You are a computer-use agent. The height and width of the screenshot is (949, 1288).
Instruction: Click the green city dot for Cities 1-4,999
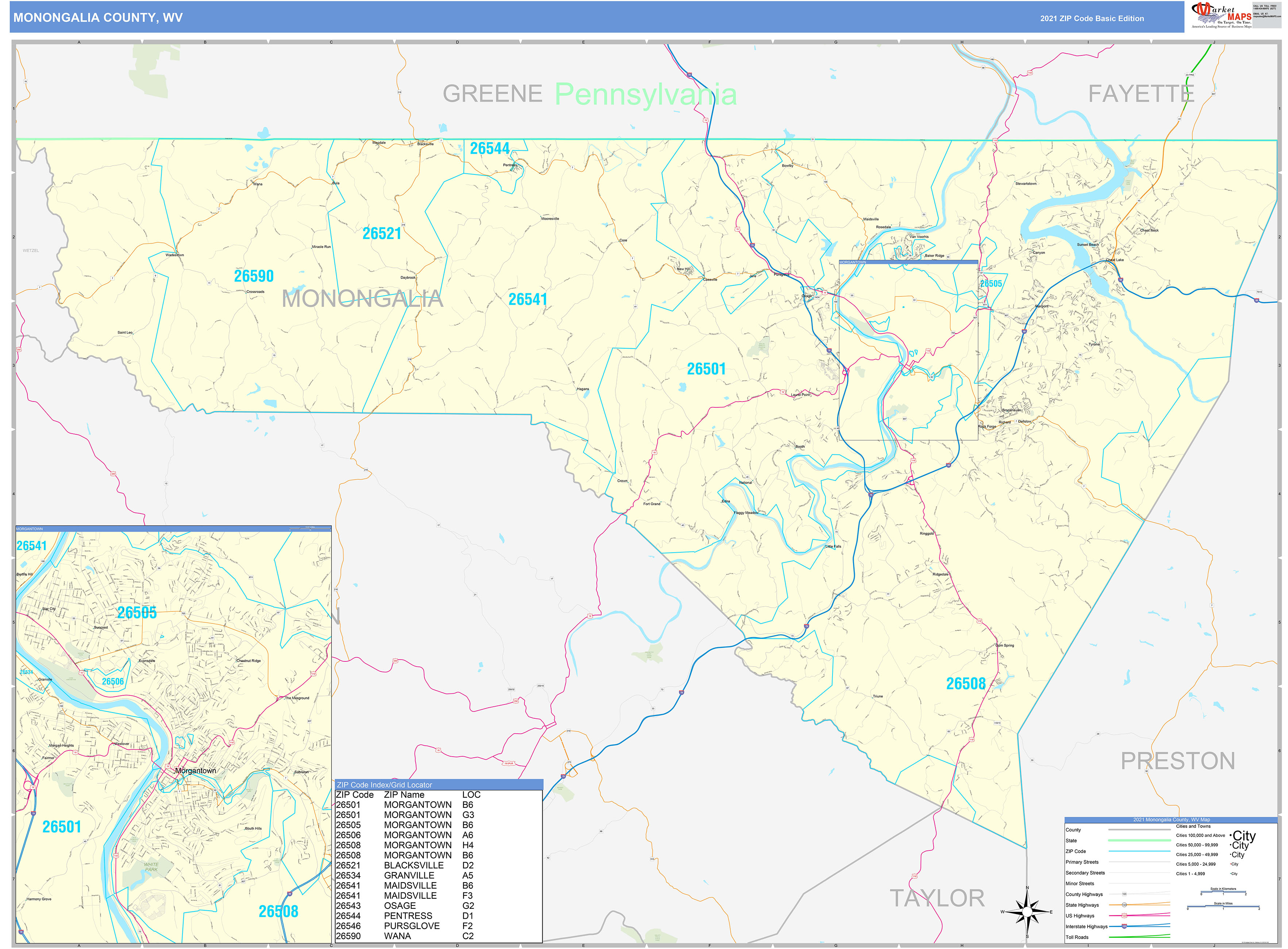[x=1230, y=873]
